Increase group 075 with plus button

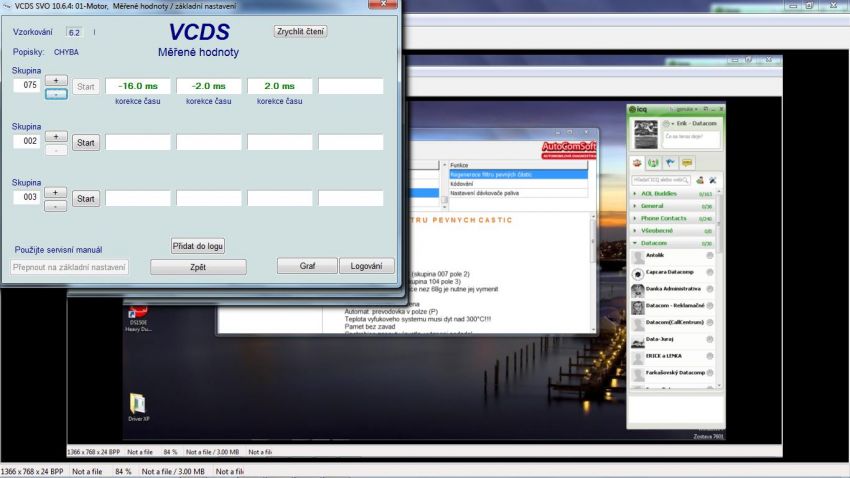pos(56,79)
